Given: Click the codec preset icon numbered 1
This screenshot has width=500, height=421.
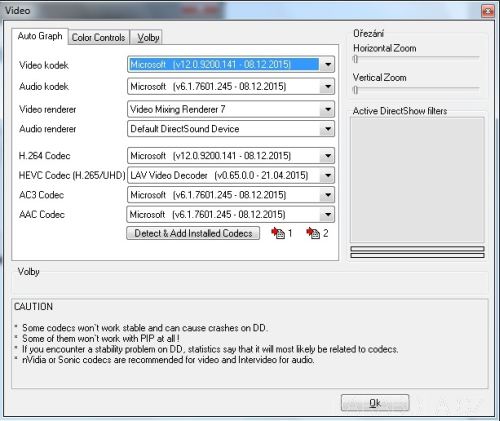Looking at the screenshot, I should 278,233.
